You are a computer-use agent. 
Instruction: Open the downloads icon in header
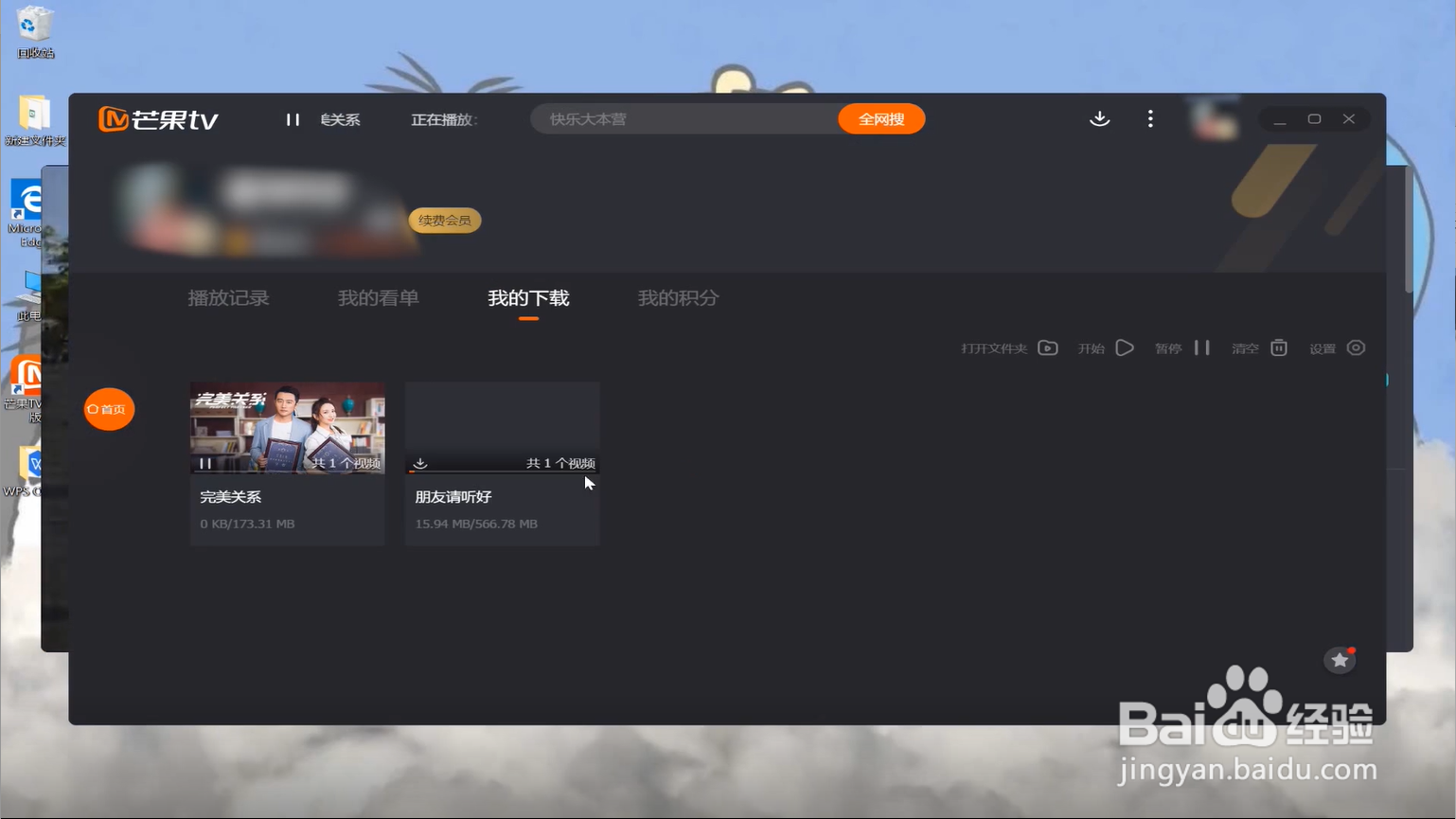1099,118
